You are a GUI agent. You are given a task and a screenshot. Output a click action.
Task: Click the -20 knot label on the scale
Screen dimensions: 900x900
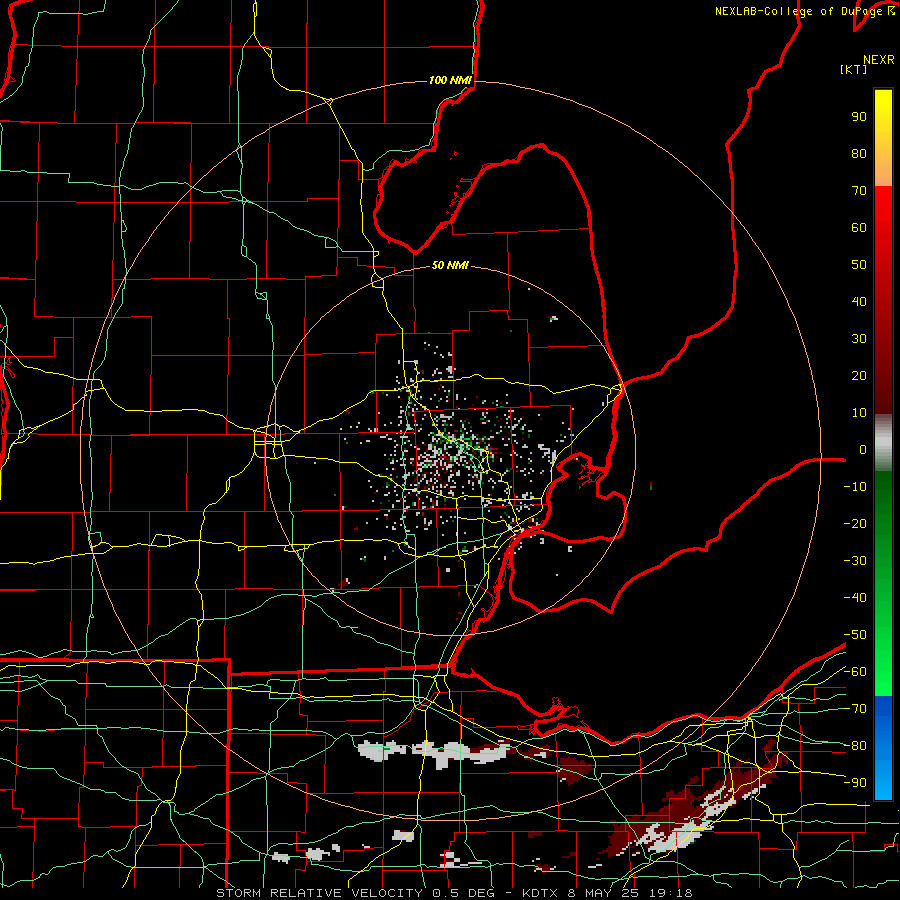855,523
